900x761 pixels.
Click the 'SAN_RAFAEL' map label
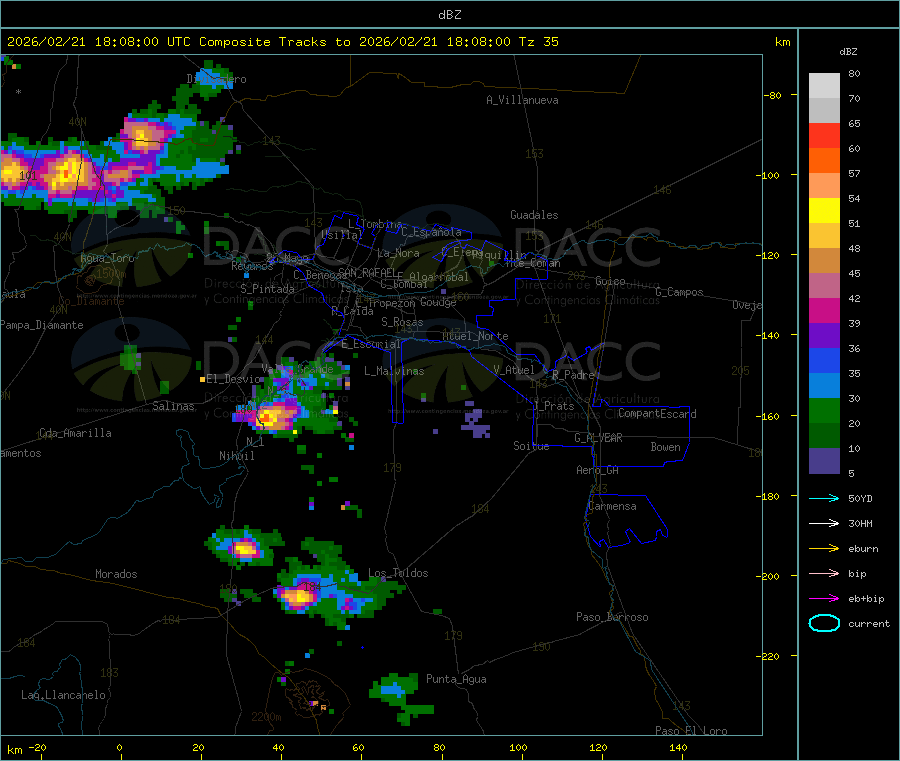[x=367, y=272]
